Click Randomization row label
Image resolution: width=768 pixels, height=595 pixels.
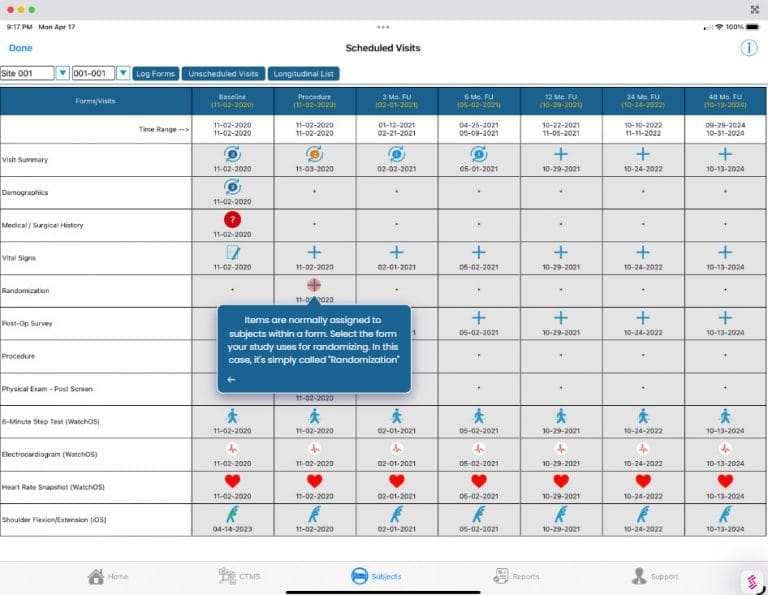[25, 290]
